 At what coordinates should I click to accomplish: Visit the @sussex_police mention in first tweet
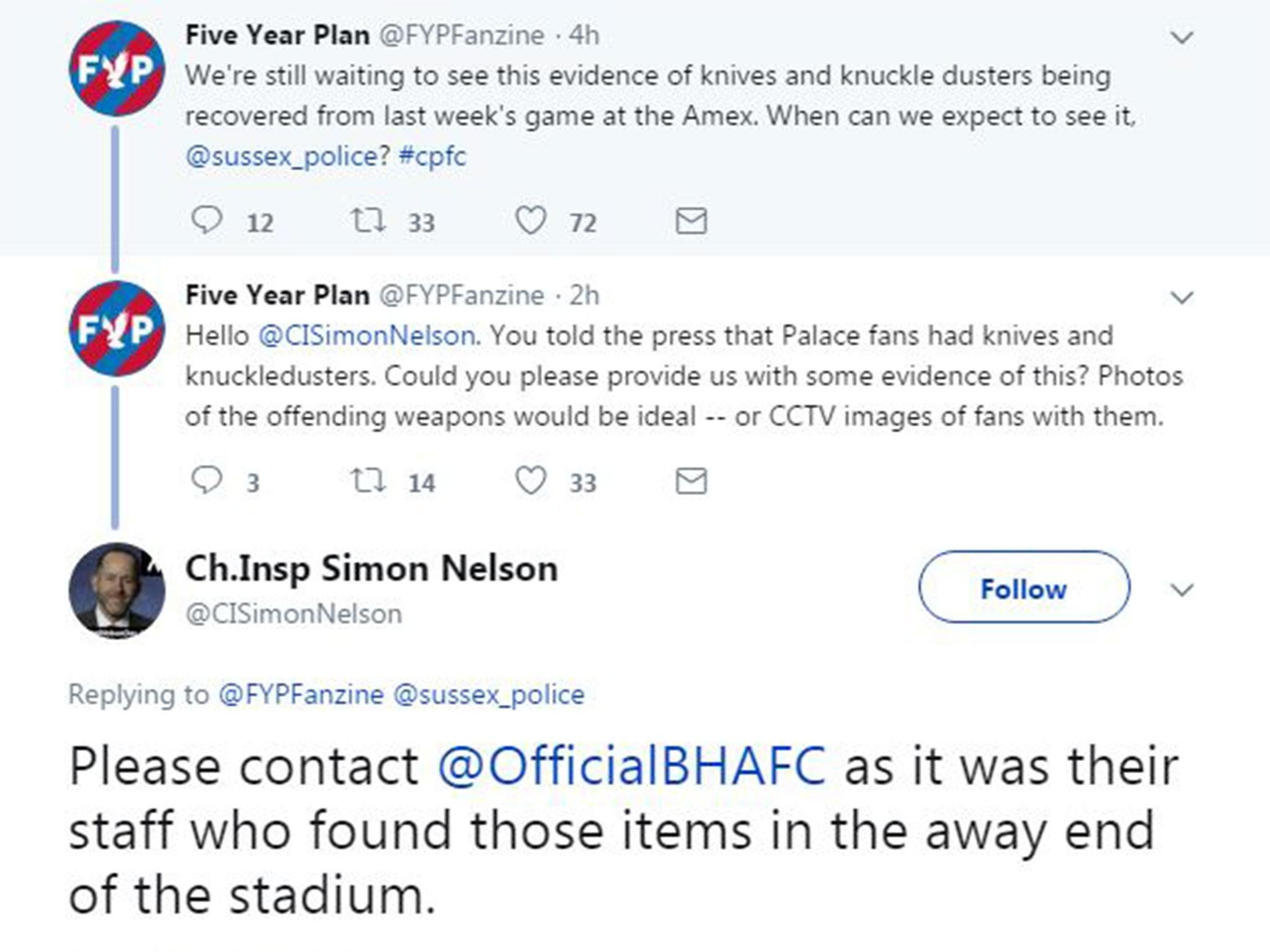click(282, 156)
